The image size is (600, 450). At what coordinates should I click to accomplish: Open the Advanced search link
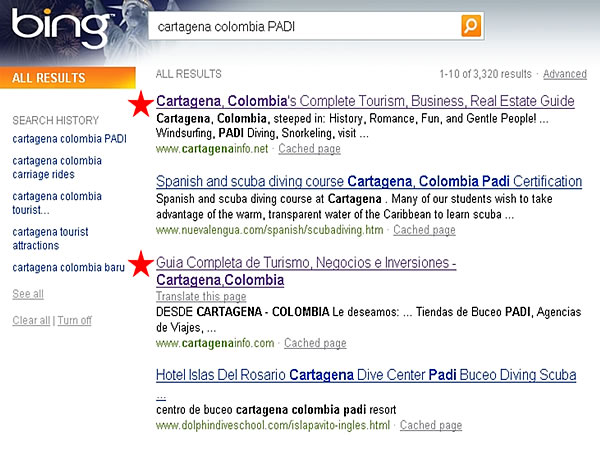[564, 74]
